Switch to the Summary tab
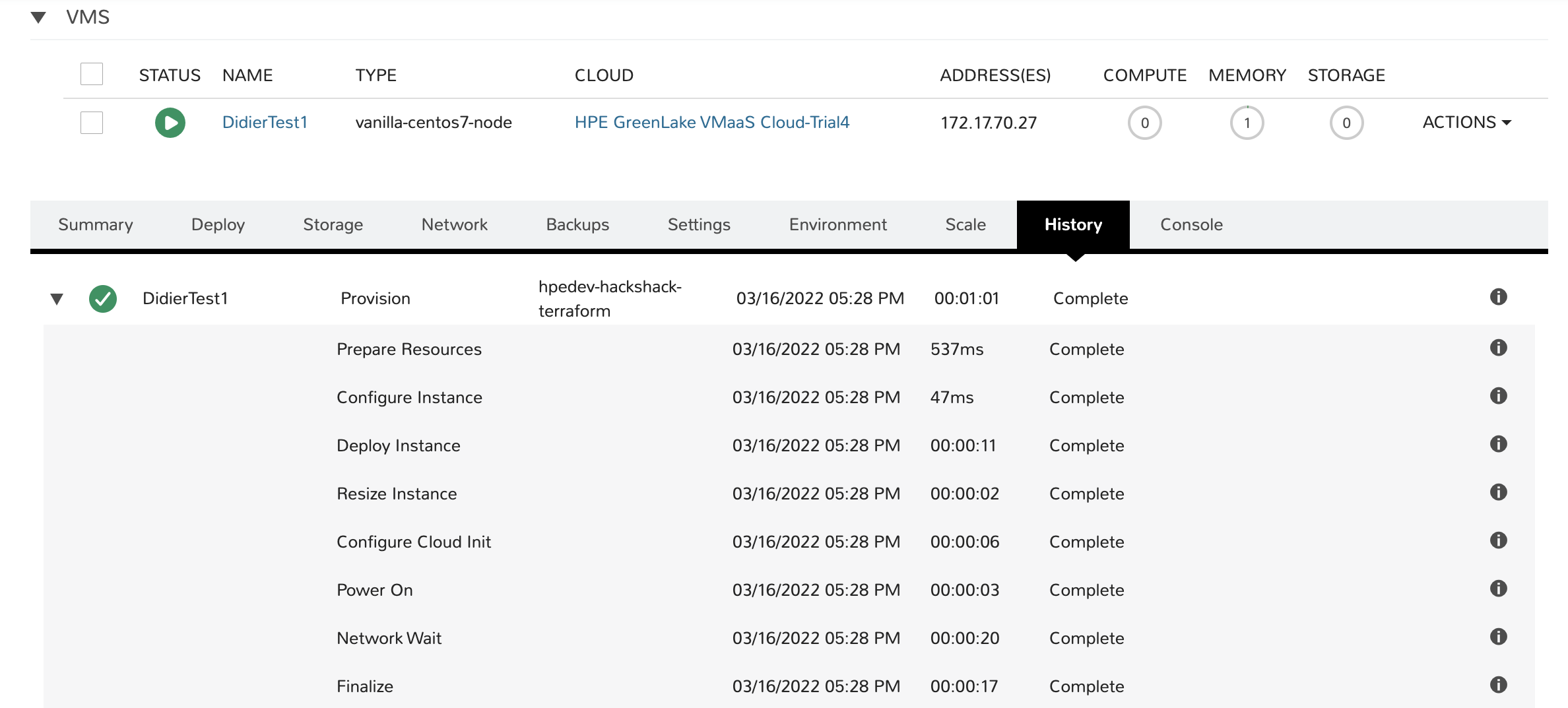Screen dimensions: 1568x708 (x=96, y=225)
